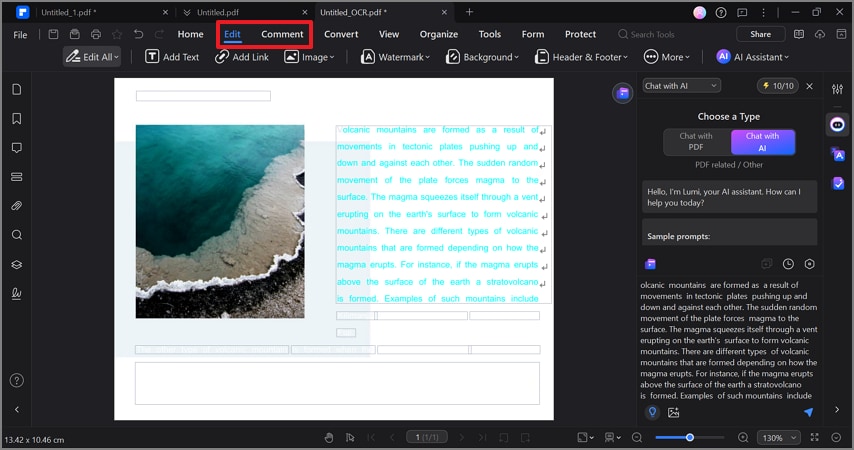Click the lightbulb prompt suggestions icon
Viewport: 854px width, 450px height.
(x=652, y=412)
